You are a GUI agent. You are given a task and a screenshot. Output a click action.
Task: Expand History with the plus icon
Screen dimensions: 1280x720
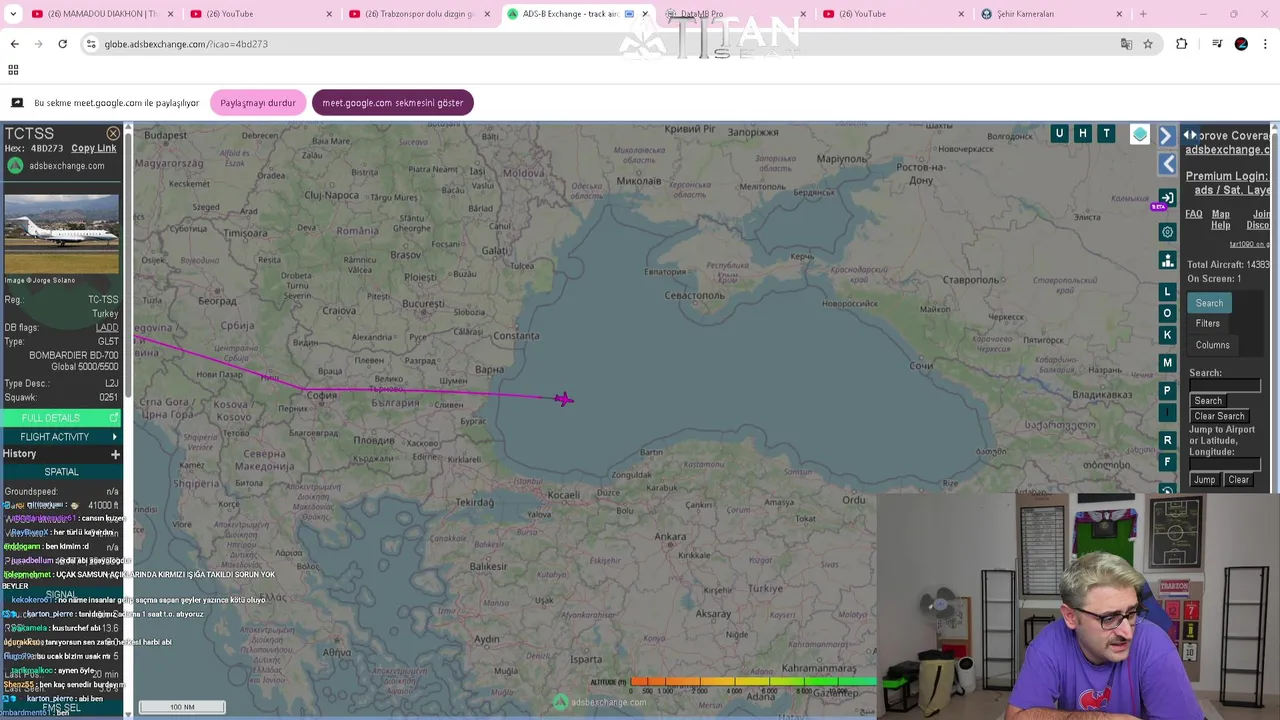(115, 454)
